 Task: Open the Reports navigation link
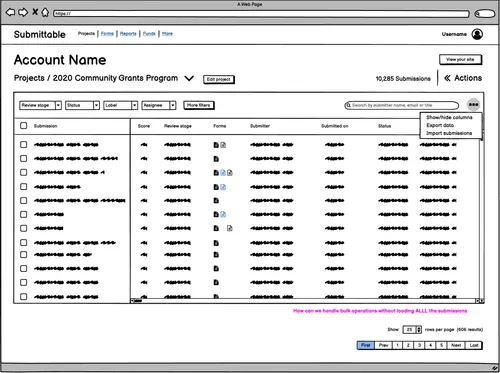128,34
